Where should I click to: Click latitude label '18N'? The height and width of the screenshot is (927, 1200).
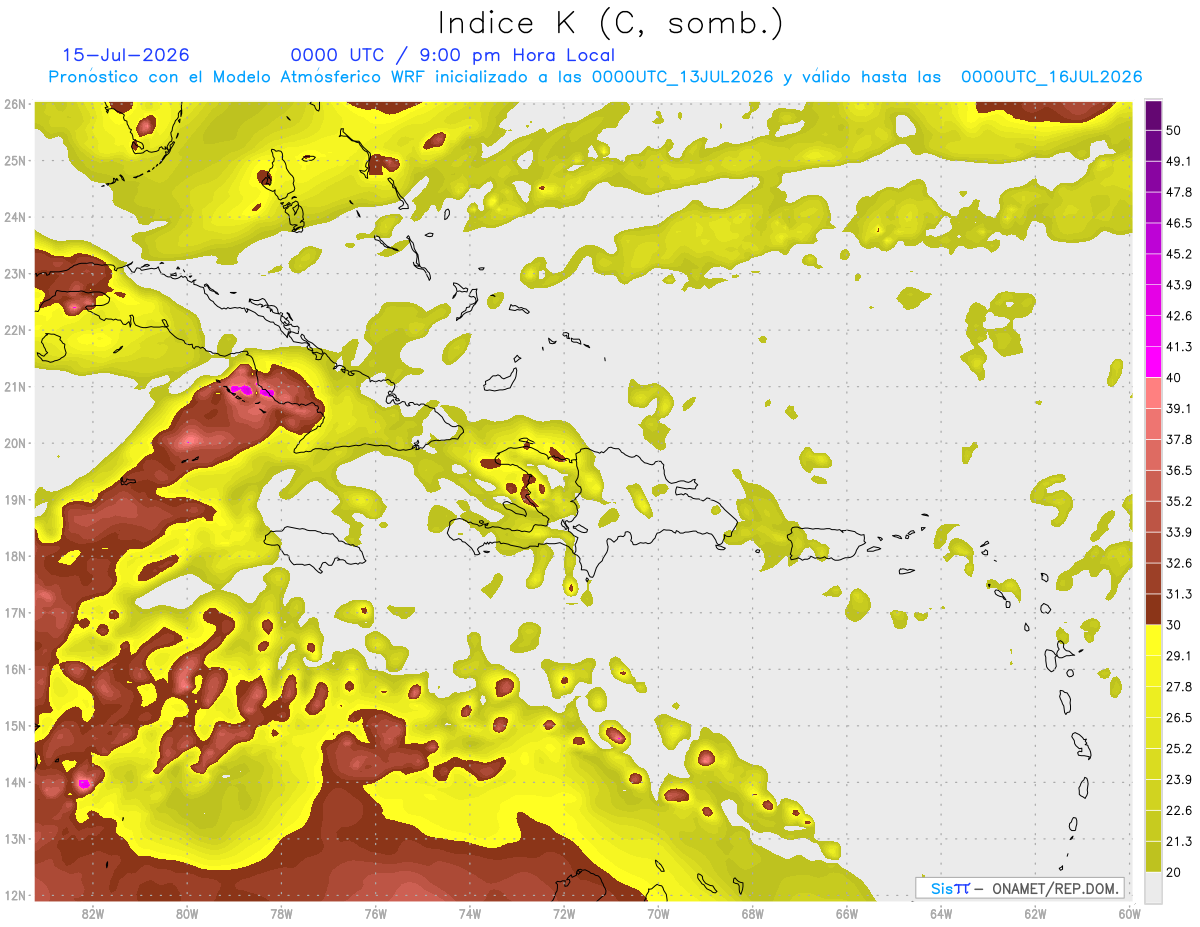(x=14, y=556)
